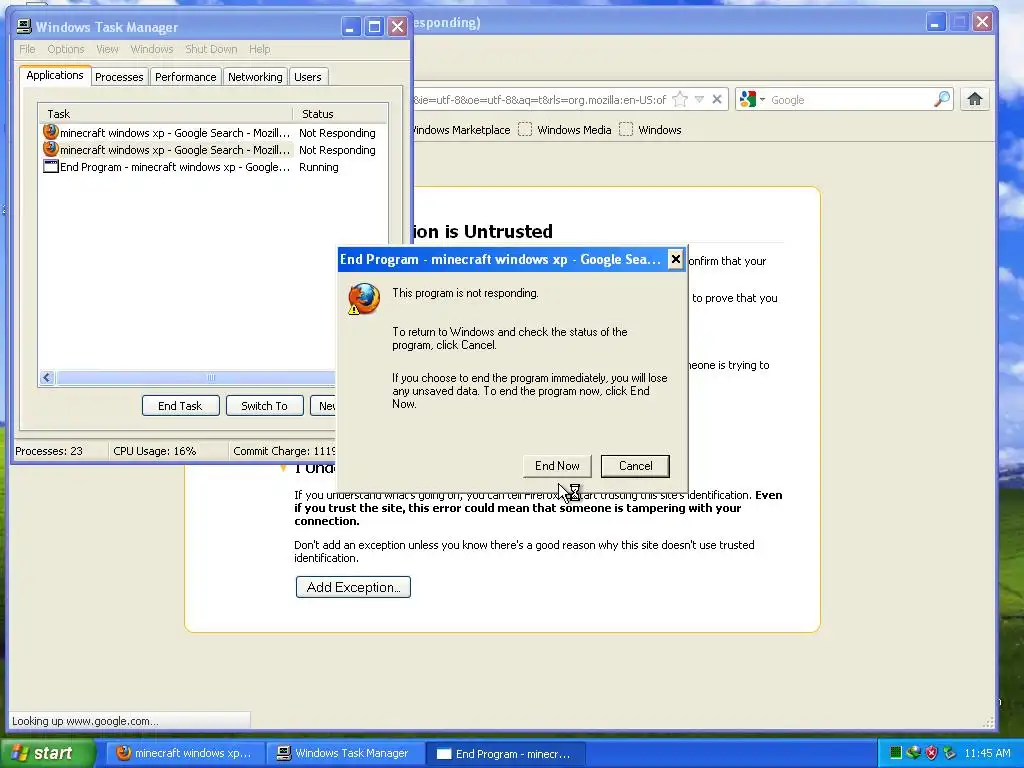Open the Applications tab
This screenshot has height=768, width=1024.
pos(55,75)
